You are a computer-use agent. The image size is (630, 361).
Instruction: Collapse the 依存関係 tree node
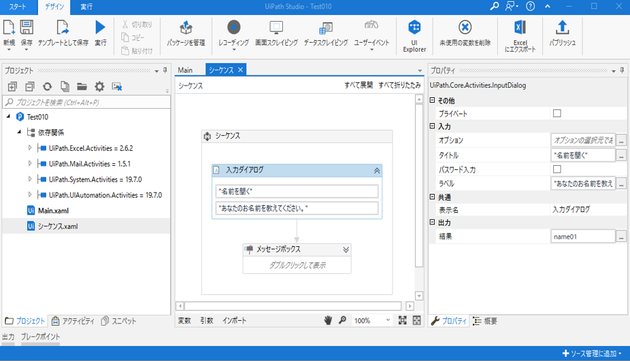click(x=19, y=132)
